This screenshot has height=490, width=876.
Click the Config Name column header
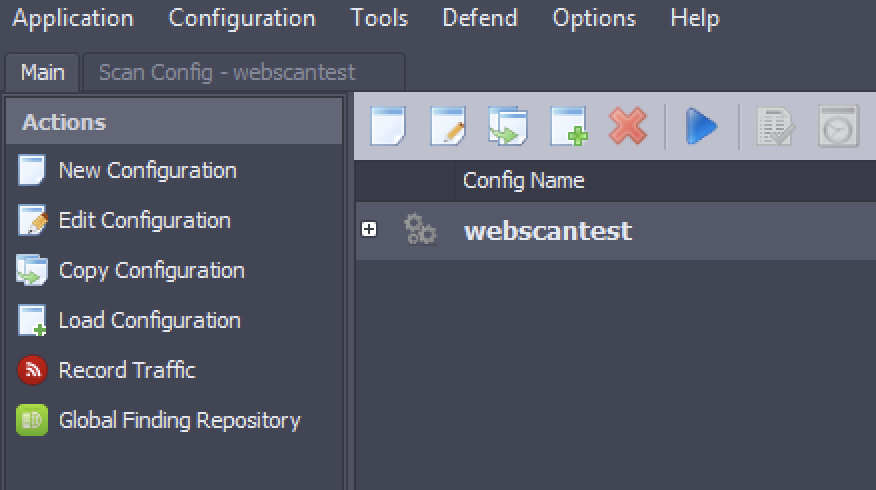pyautogui.click(x=523, y=181)
